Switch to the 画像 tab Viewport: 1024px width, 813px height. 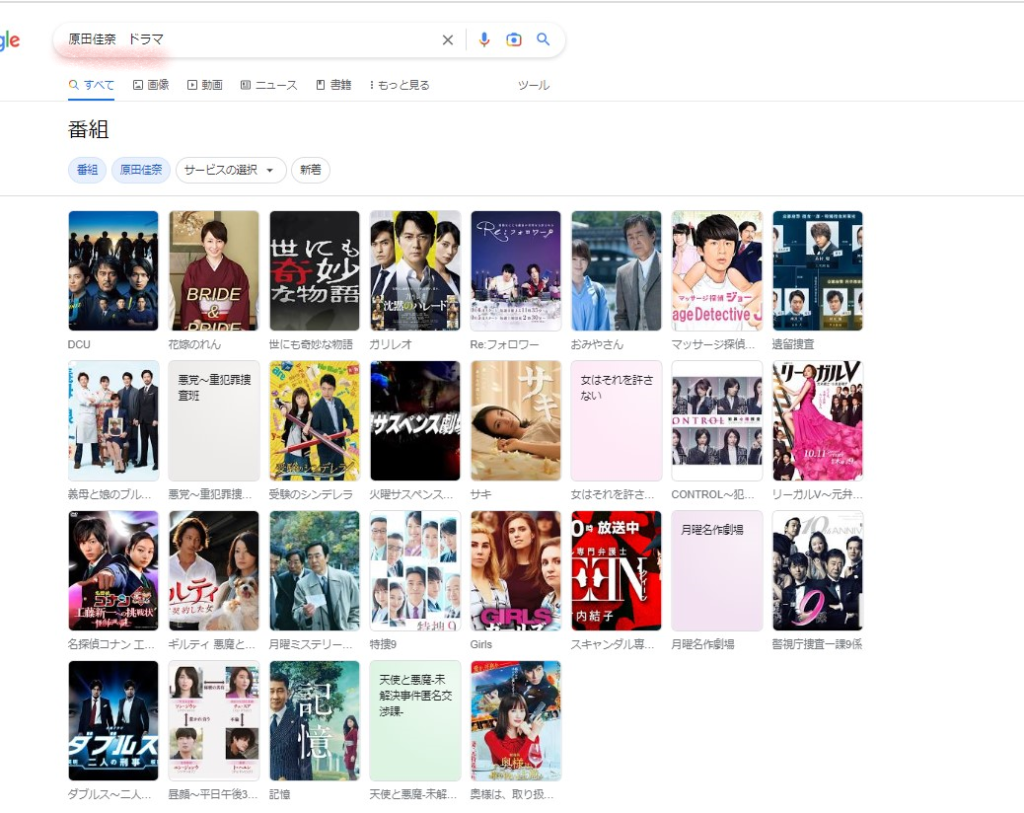[x=151, y=85]
